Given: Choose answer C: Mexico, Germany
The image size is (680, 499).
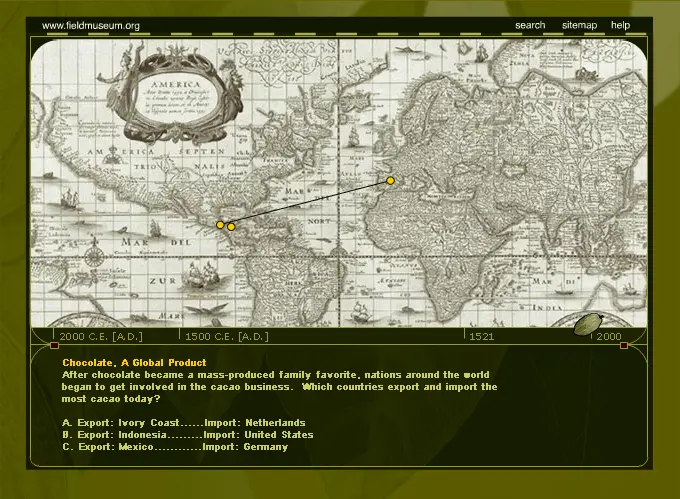Looking at the screenshot, I should pyautogui.click(x=175, y=447).
